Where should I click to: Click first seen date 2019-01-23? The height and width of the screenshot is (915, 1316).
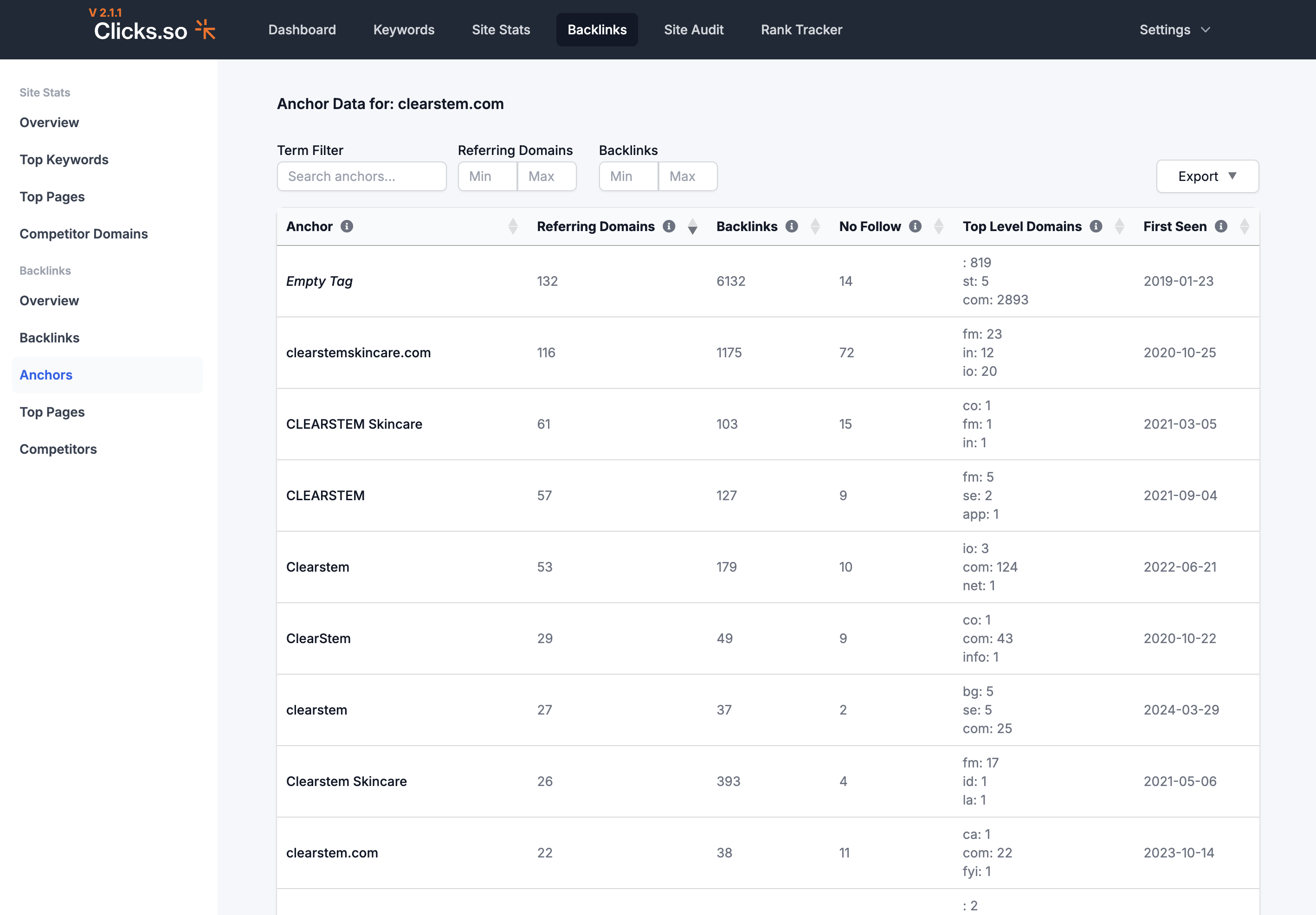click(x=1179, y=281)
